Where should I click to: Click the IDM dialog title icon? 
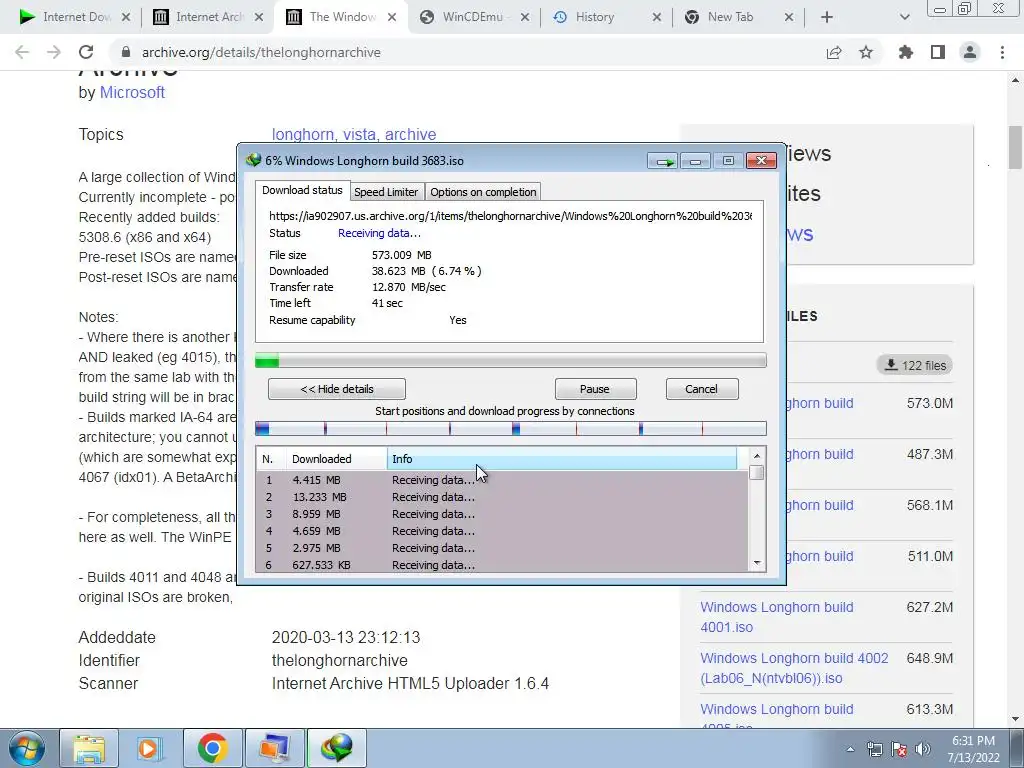pos(253,160)
